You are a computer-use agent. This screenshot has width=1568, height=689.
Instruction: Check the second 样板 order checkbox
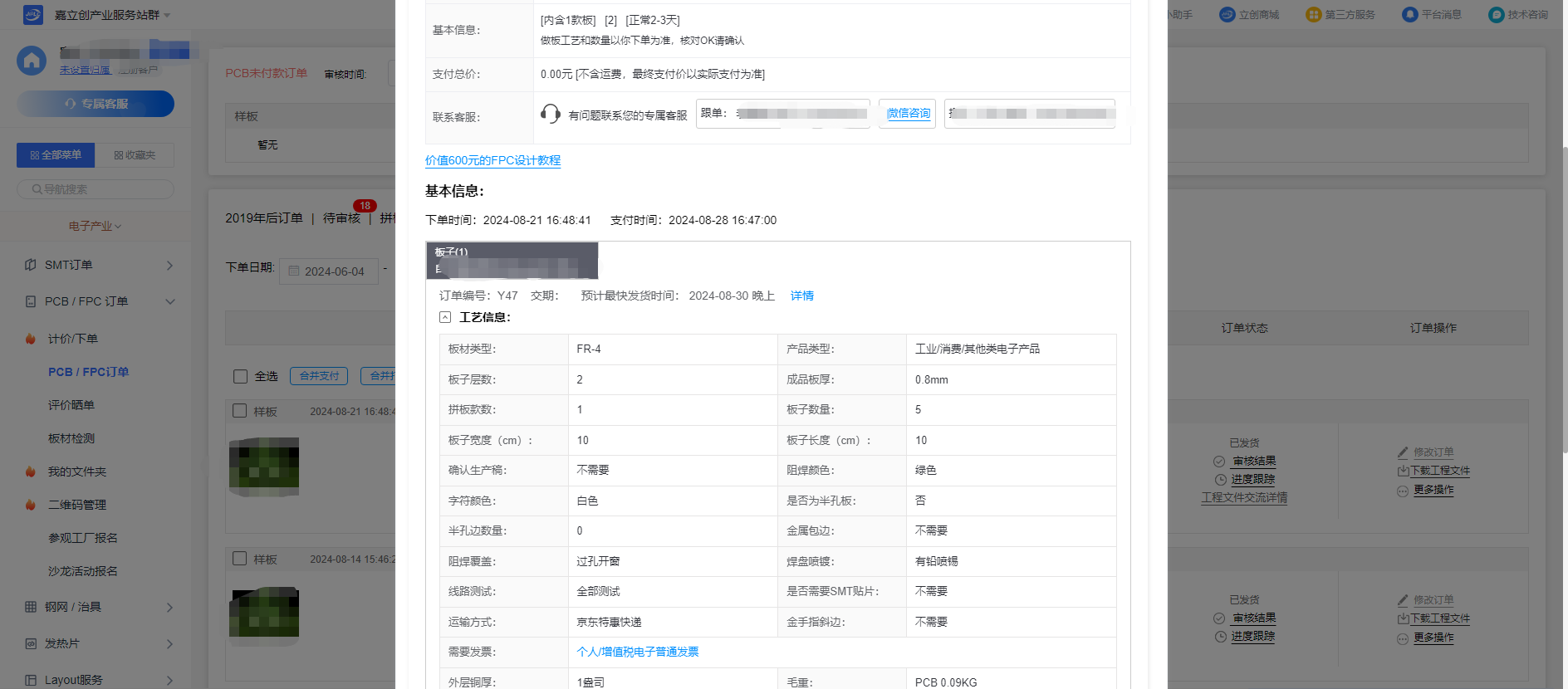[x=240, y=559]
